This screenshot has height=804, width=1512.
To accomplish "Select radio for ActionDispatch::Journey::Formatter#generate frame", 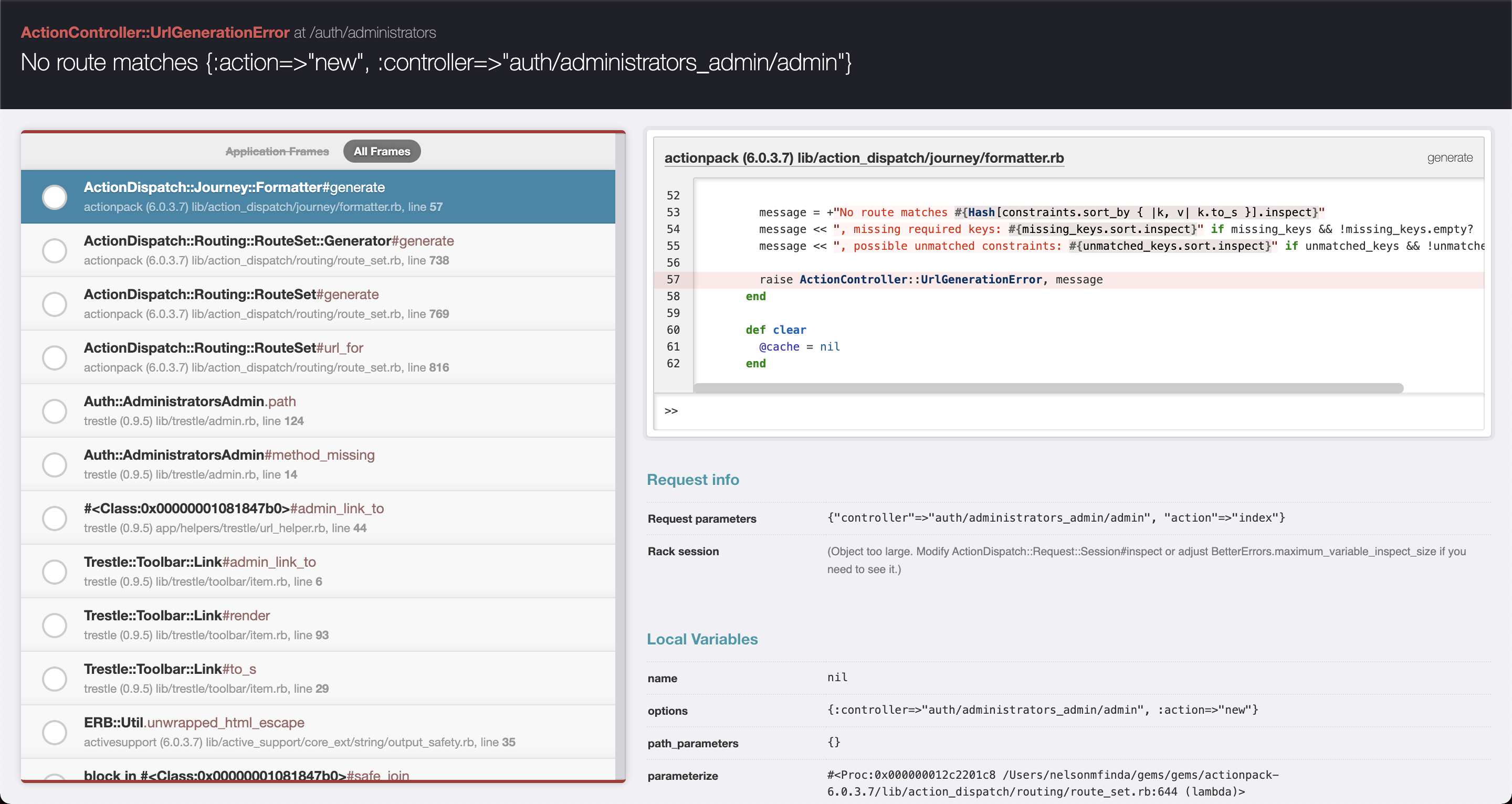I will tap(55, 197).
